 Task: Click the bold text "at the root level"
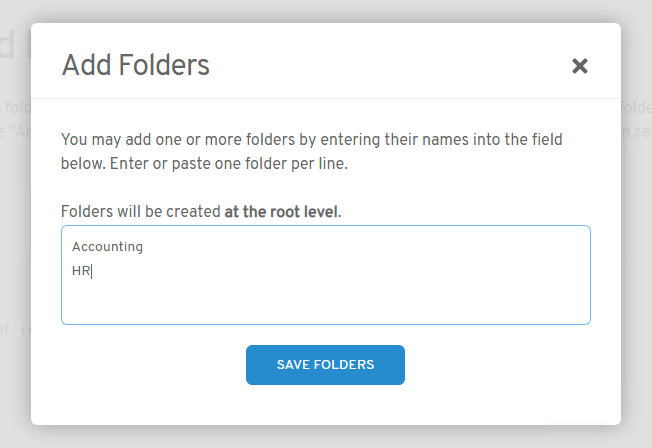[281, 211]
